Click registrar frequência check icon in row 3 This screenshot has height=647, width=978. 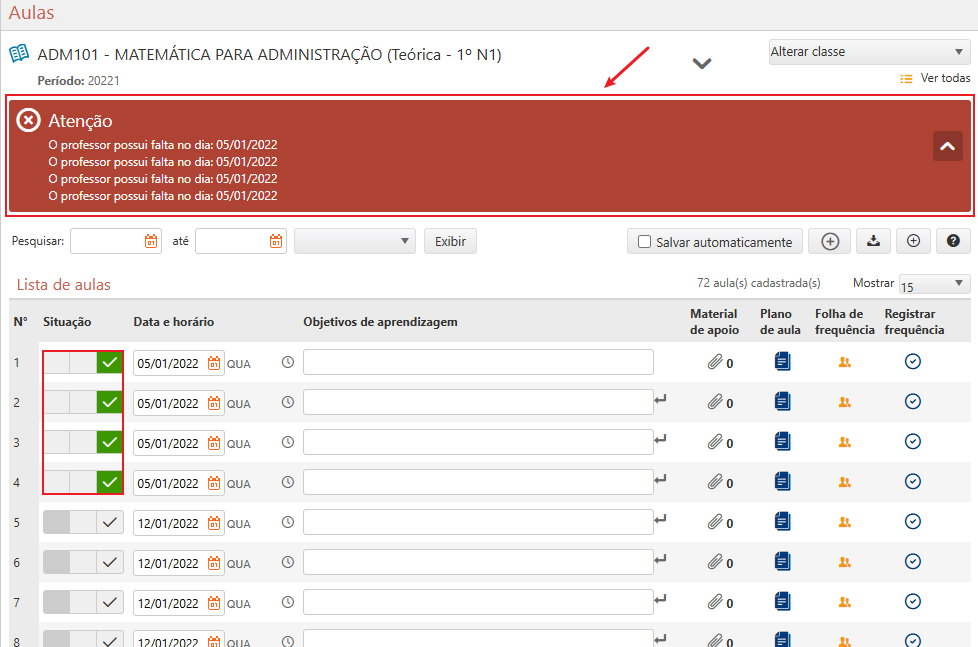(x=913, y=442)
